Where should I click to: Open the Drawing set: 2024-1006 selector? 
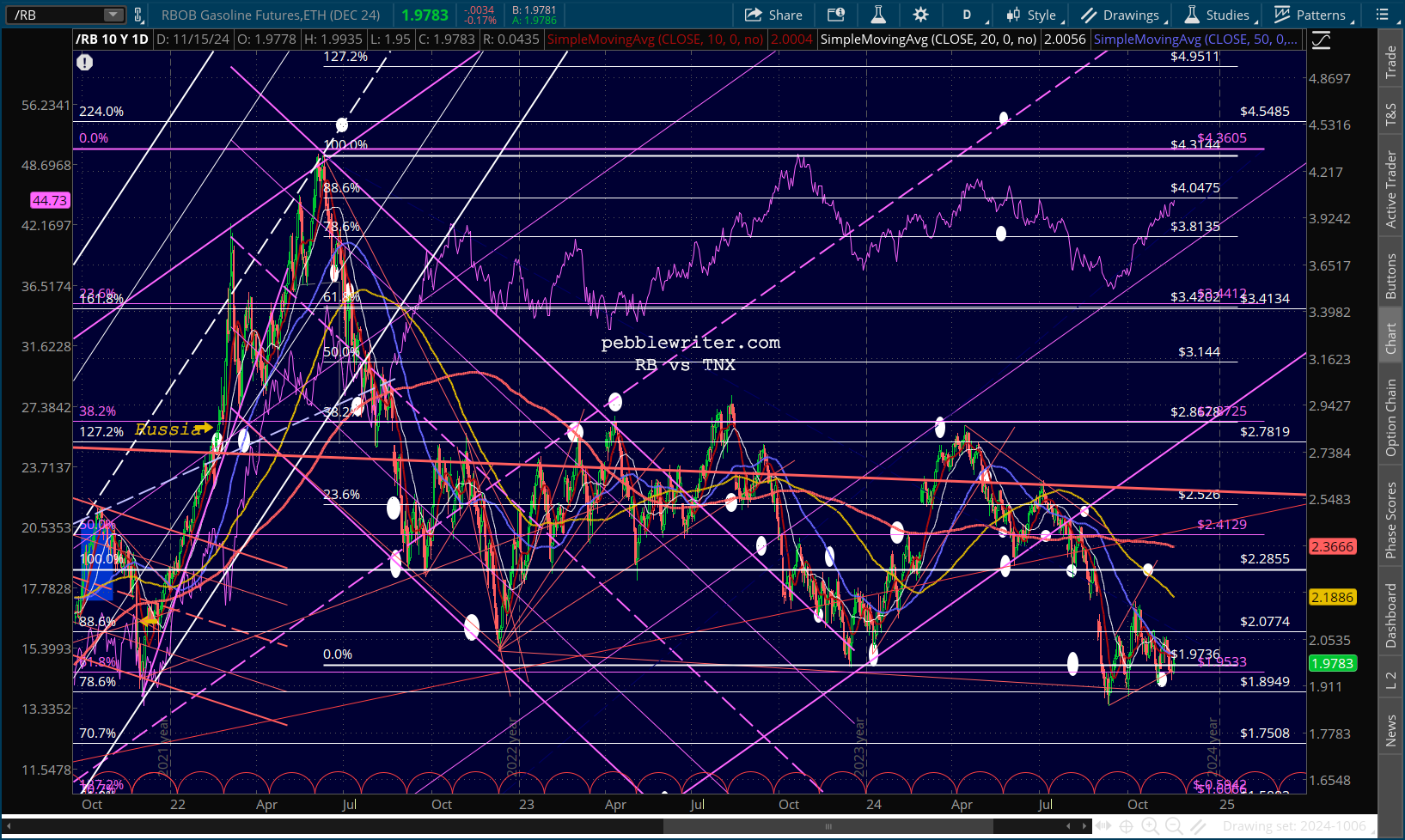[1294, 826]
